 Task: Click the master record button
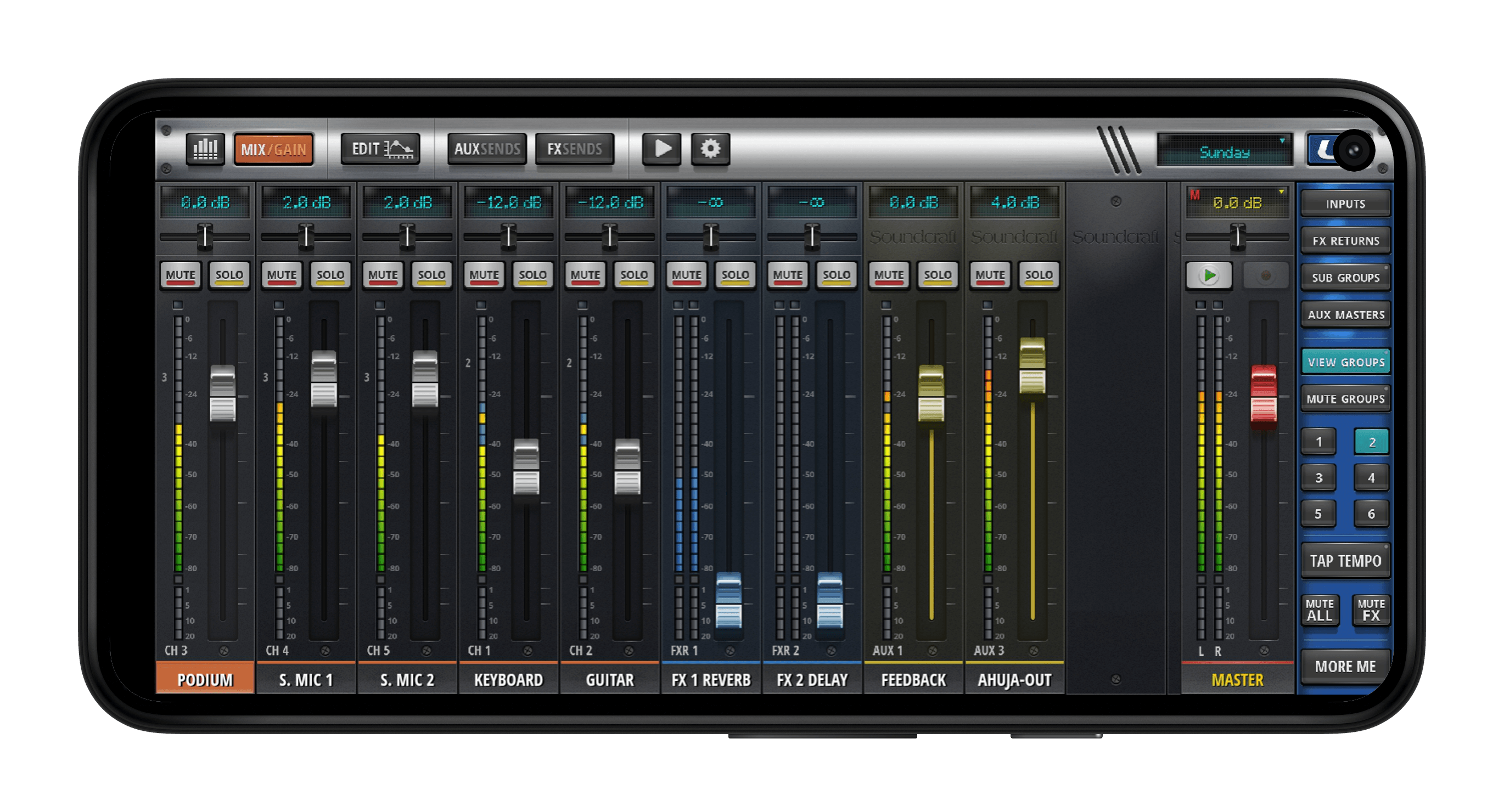tap(1265, 275)
